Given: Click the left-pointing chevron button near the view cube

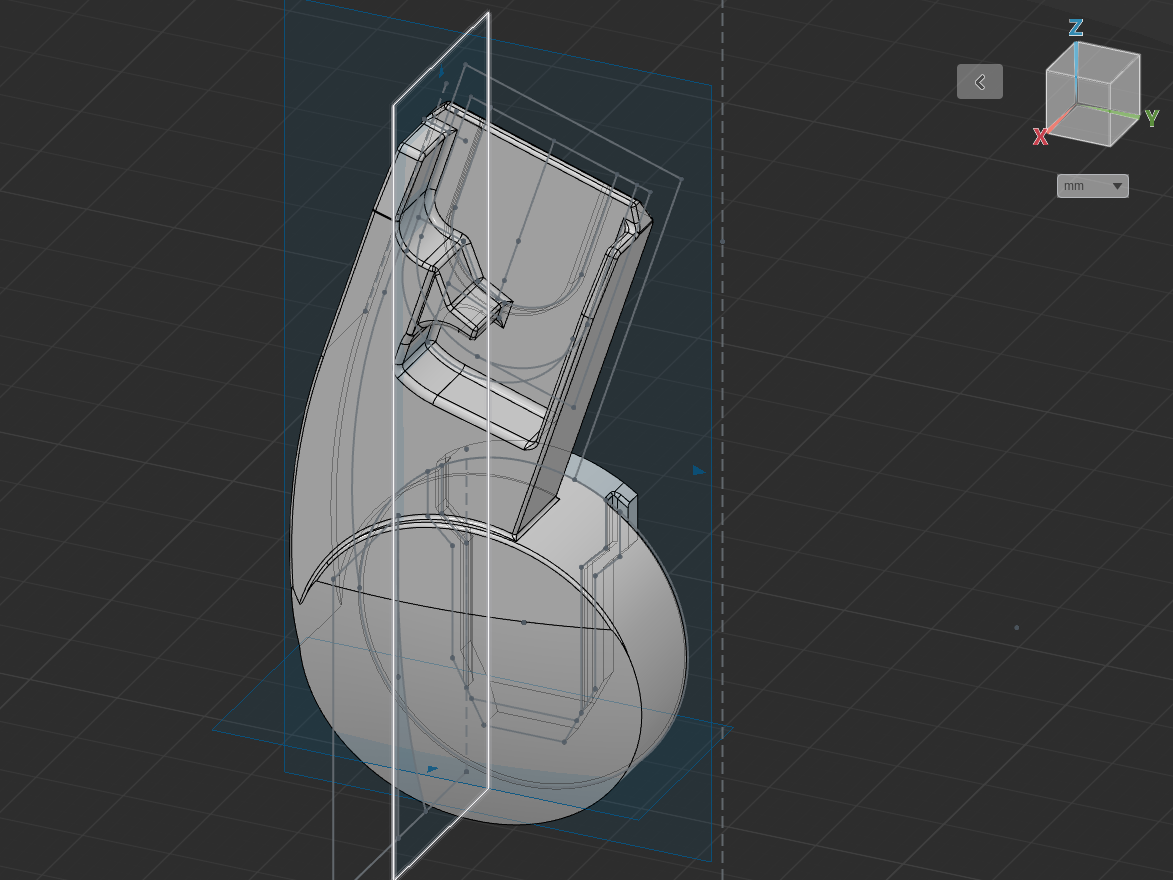Looking at the screenshot, I should [979, 82].
